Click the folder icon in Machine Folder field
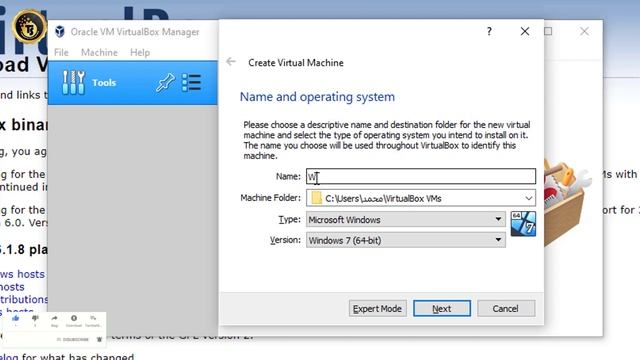Viewport: 640px width, 360px height. 316,198
